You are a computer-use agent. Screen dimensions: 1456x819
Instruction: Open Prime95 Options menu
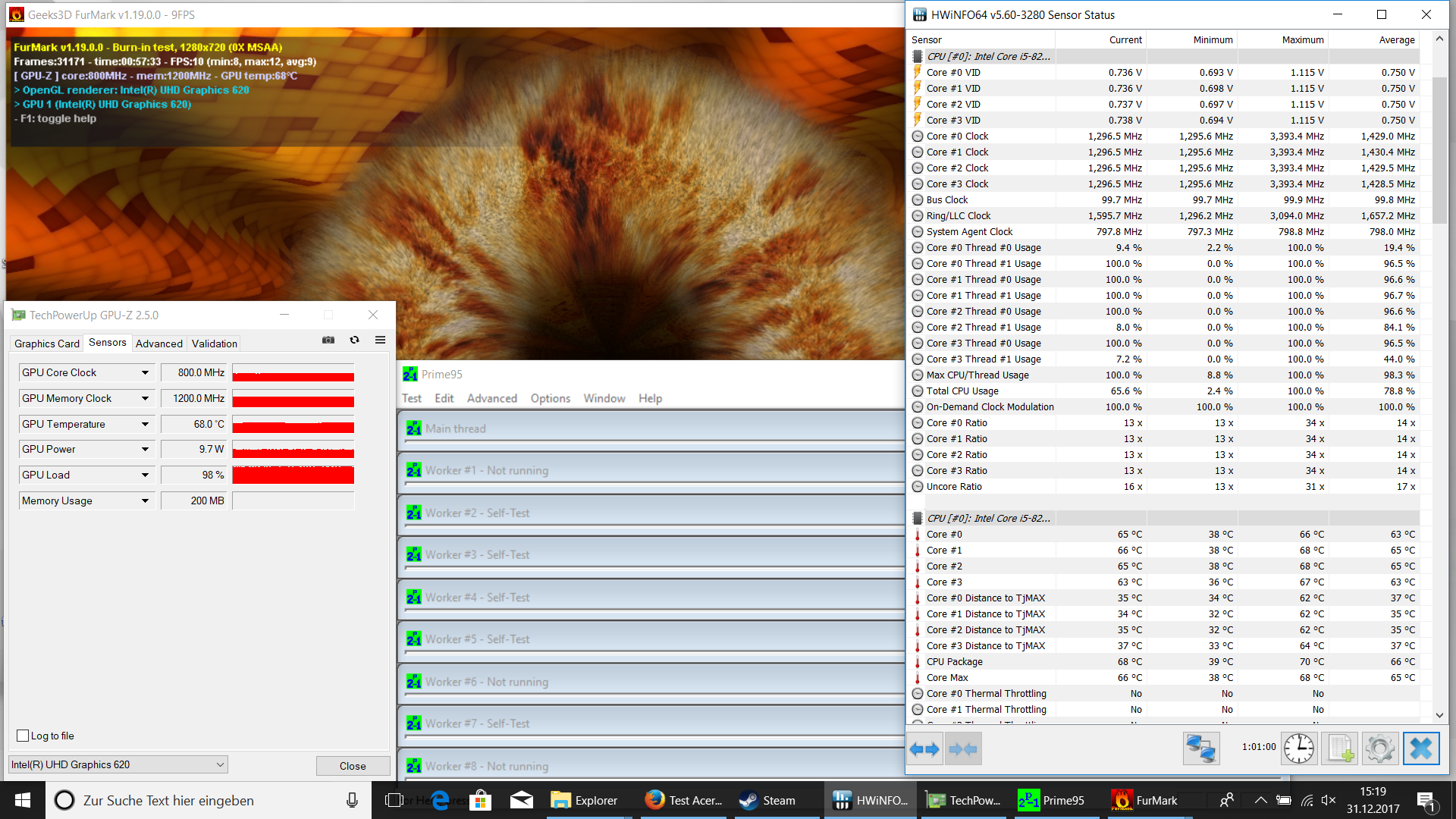[550, 398]
